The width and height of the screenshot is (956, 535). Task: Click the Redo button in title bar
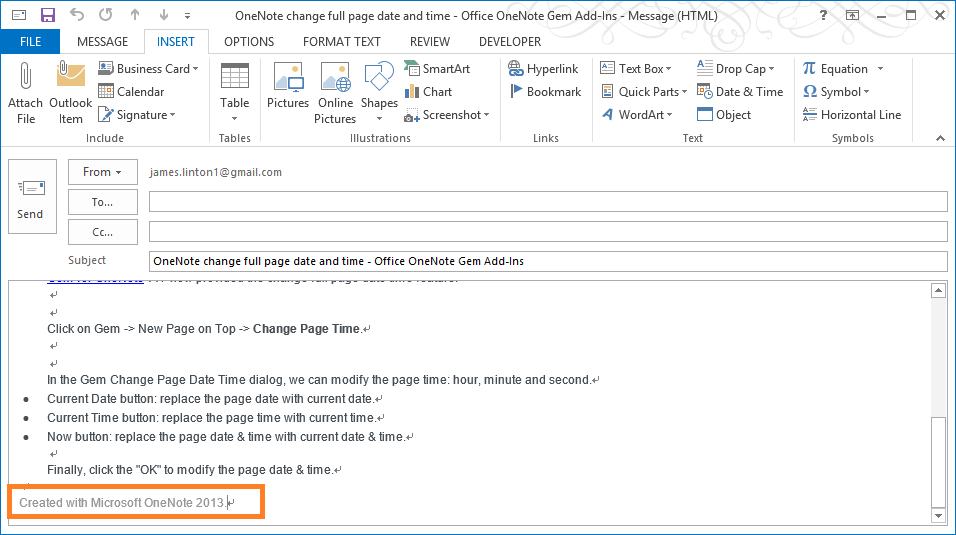pos(105,15)
